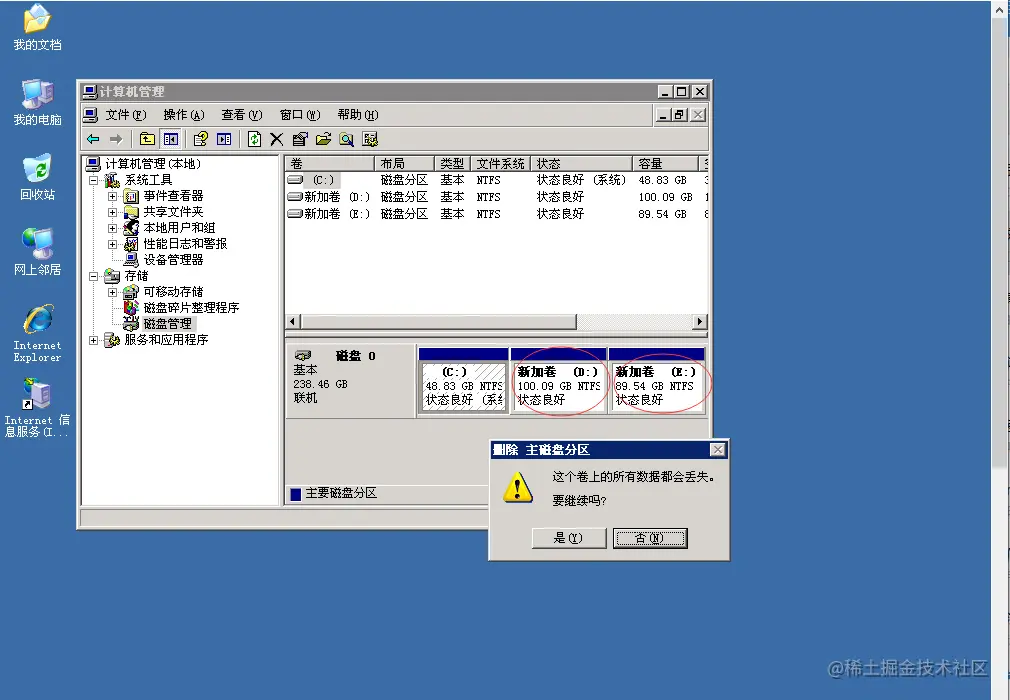
Task: Click the Help toolbar icon
Action: [x=199, y=138]
